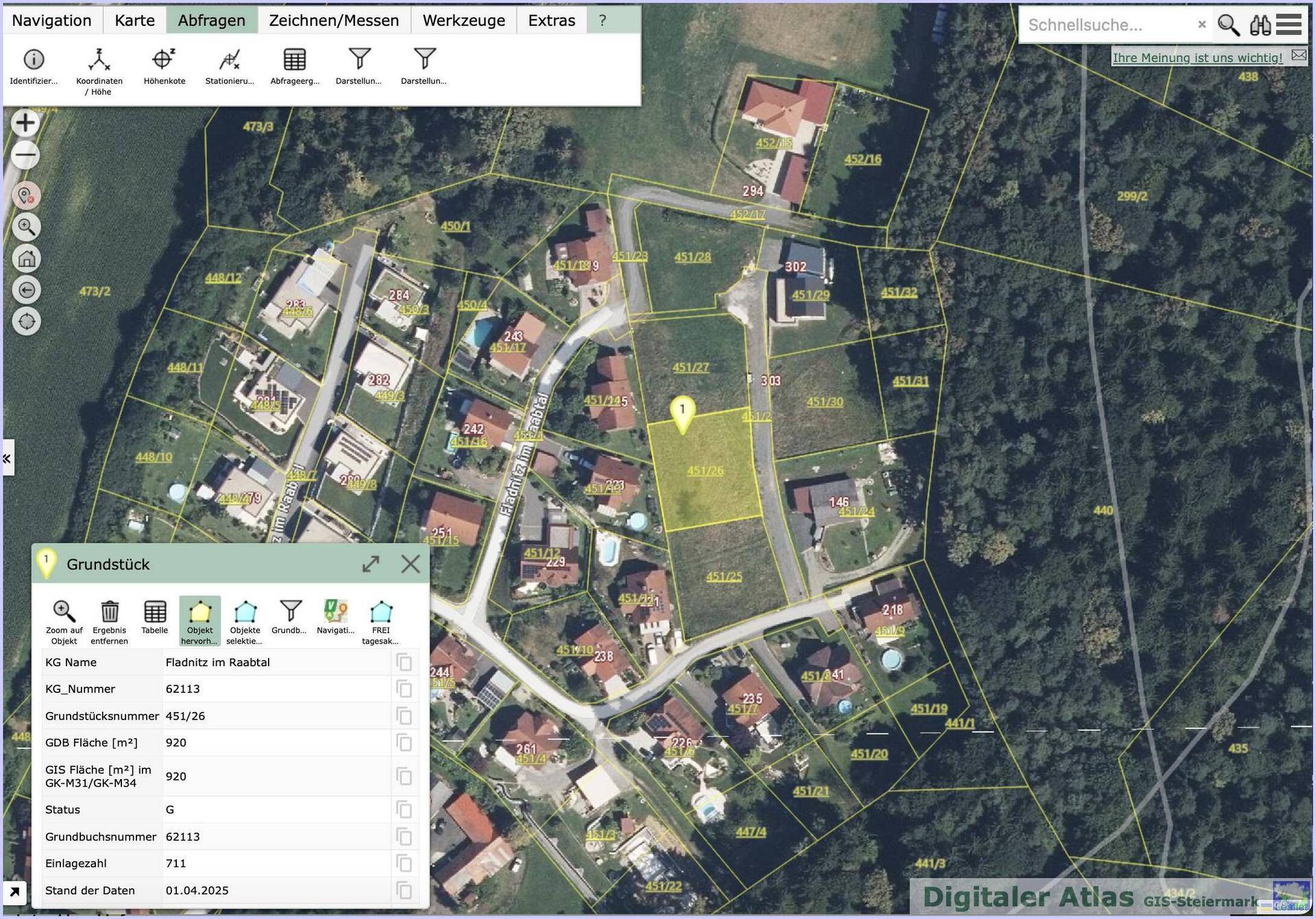The width and height of the screenshot is (1316, 919).
Task: Expand the Grundstück panel to larger size
Action: (x=371, y=564)
